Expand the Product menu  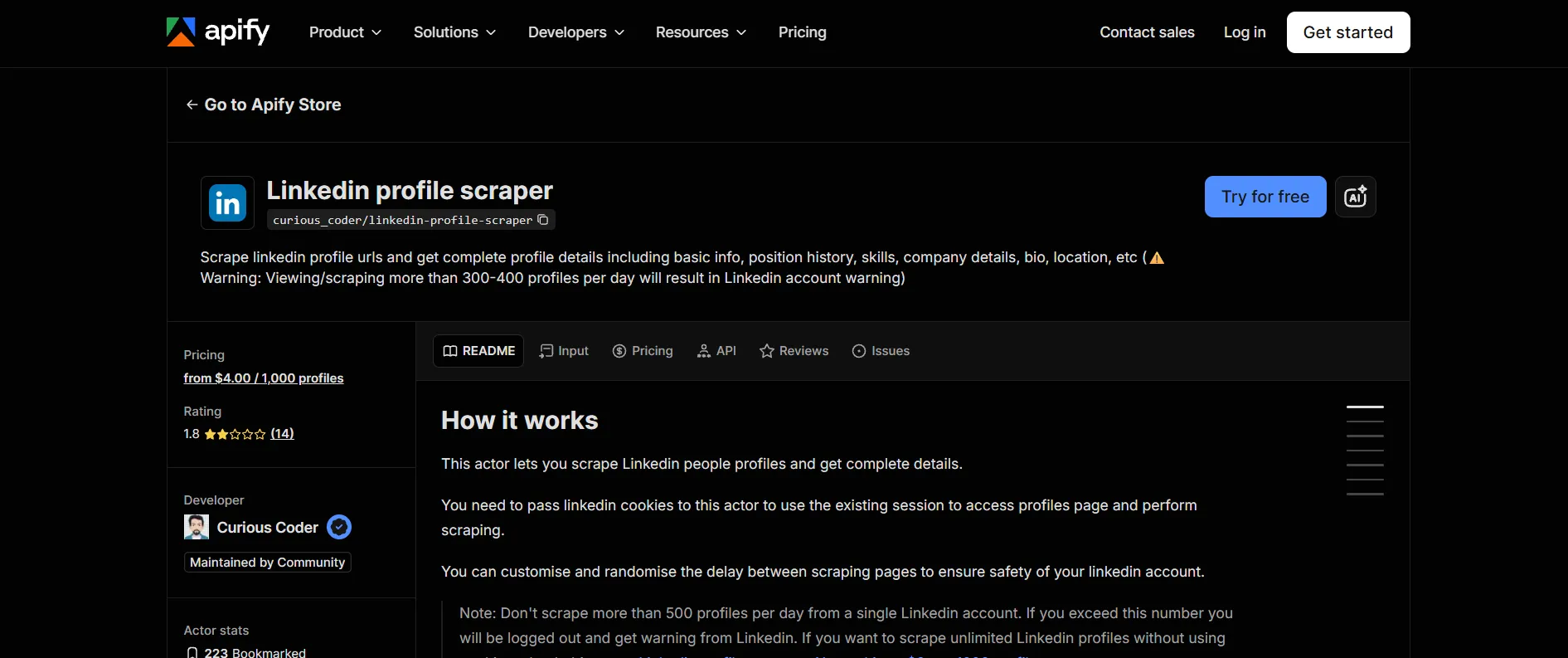(345, 32)
